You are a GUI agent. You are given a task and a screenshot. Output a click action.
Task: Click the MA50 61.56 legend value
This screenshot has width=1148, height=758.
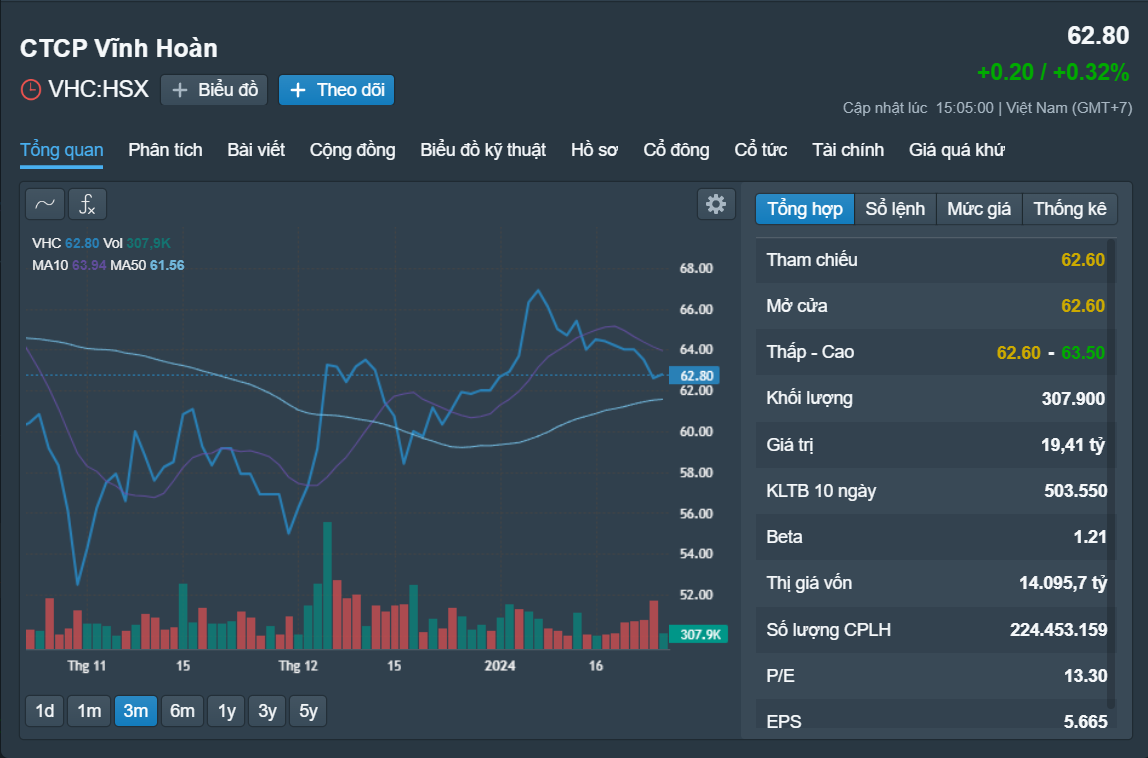(x=167, y=265)
